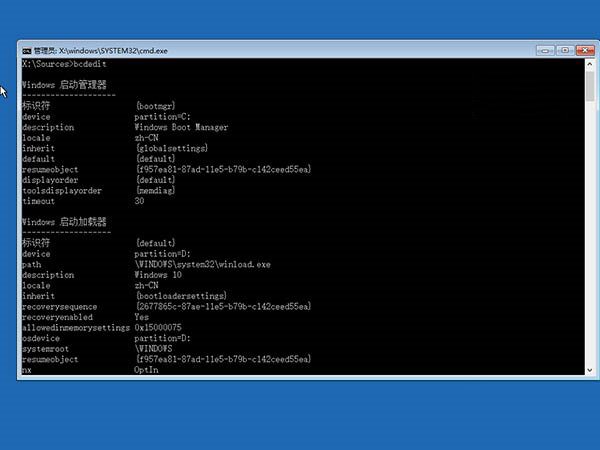Minimize the command prompt window
Viewport: 600px width, 450px height.
[548, 49]
